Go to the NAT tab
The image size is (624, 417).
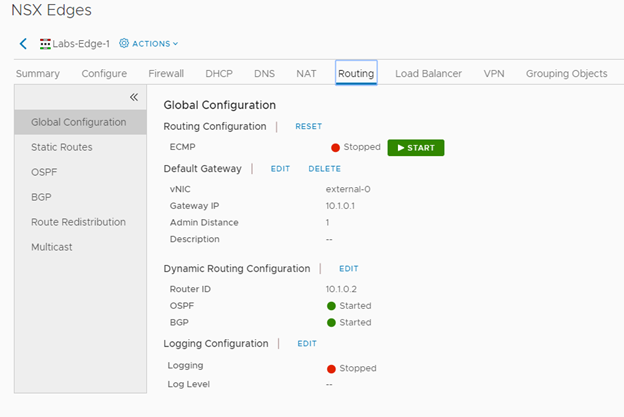click(306, 74)
